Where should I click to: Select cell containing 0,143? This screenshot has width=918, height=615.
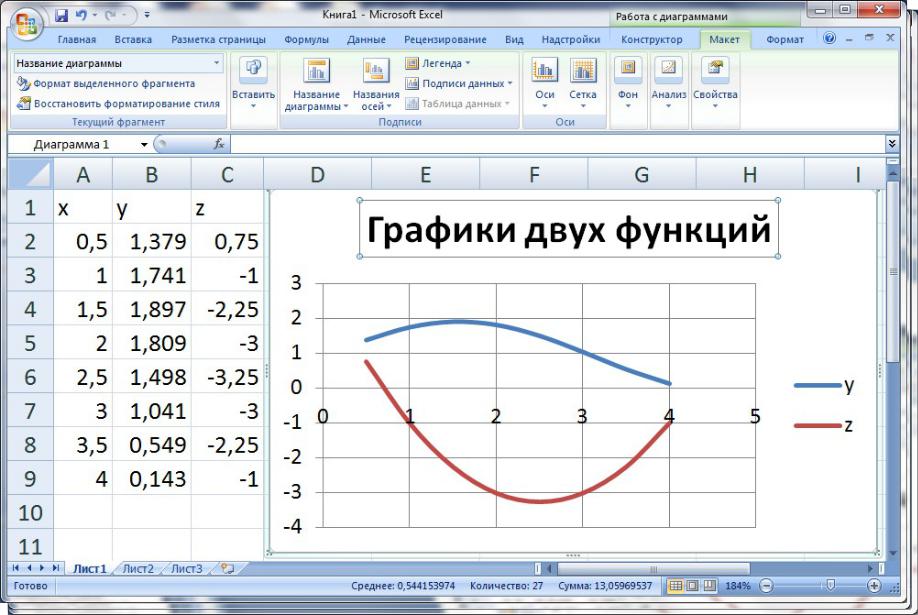pyautogui.click(x=152, y=479)
